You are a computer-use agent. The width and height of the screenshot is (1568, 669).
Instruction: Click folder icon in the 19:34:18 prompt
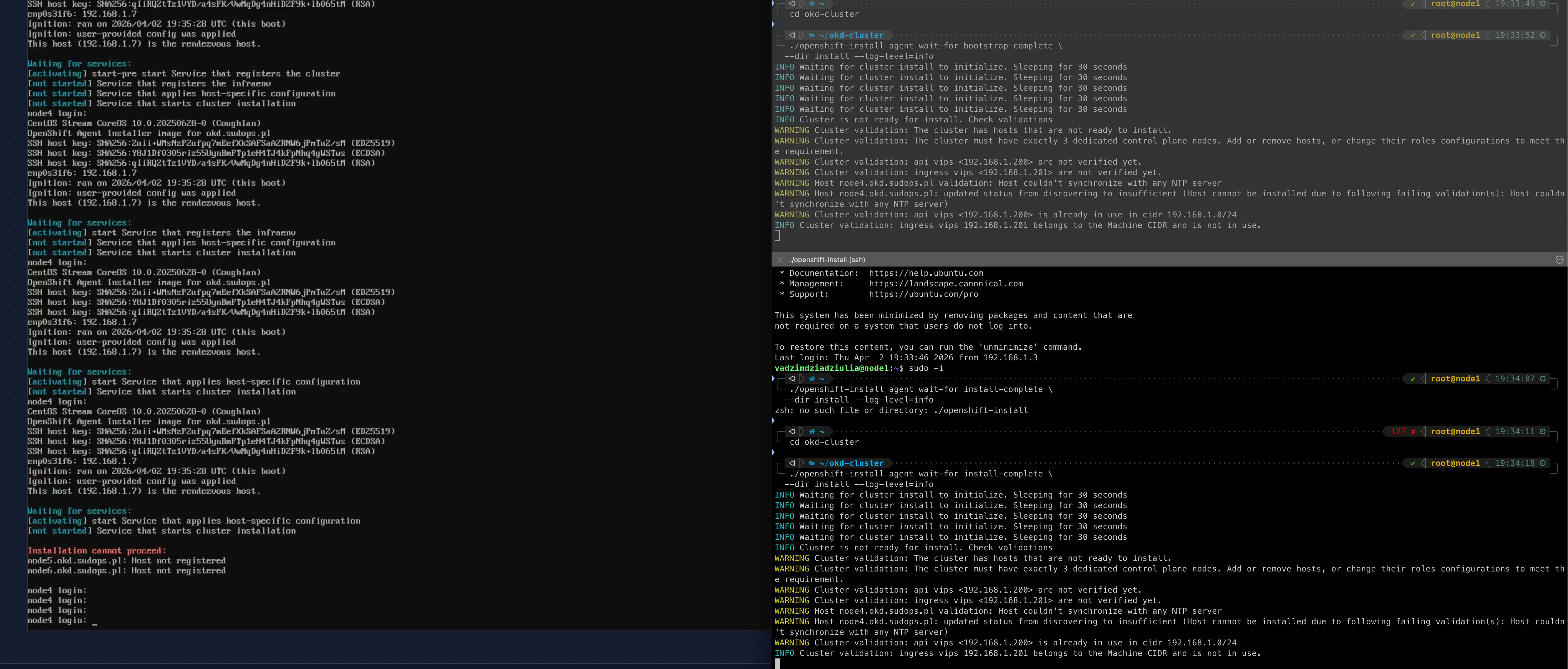pyautogui.click(x=811, y=463)
